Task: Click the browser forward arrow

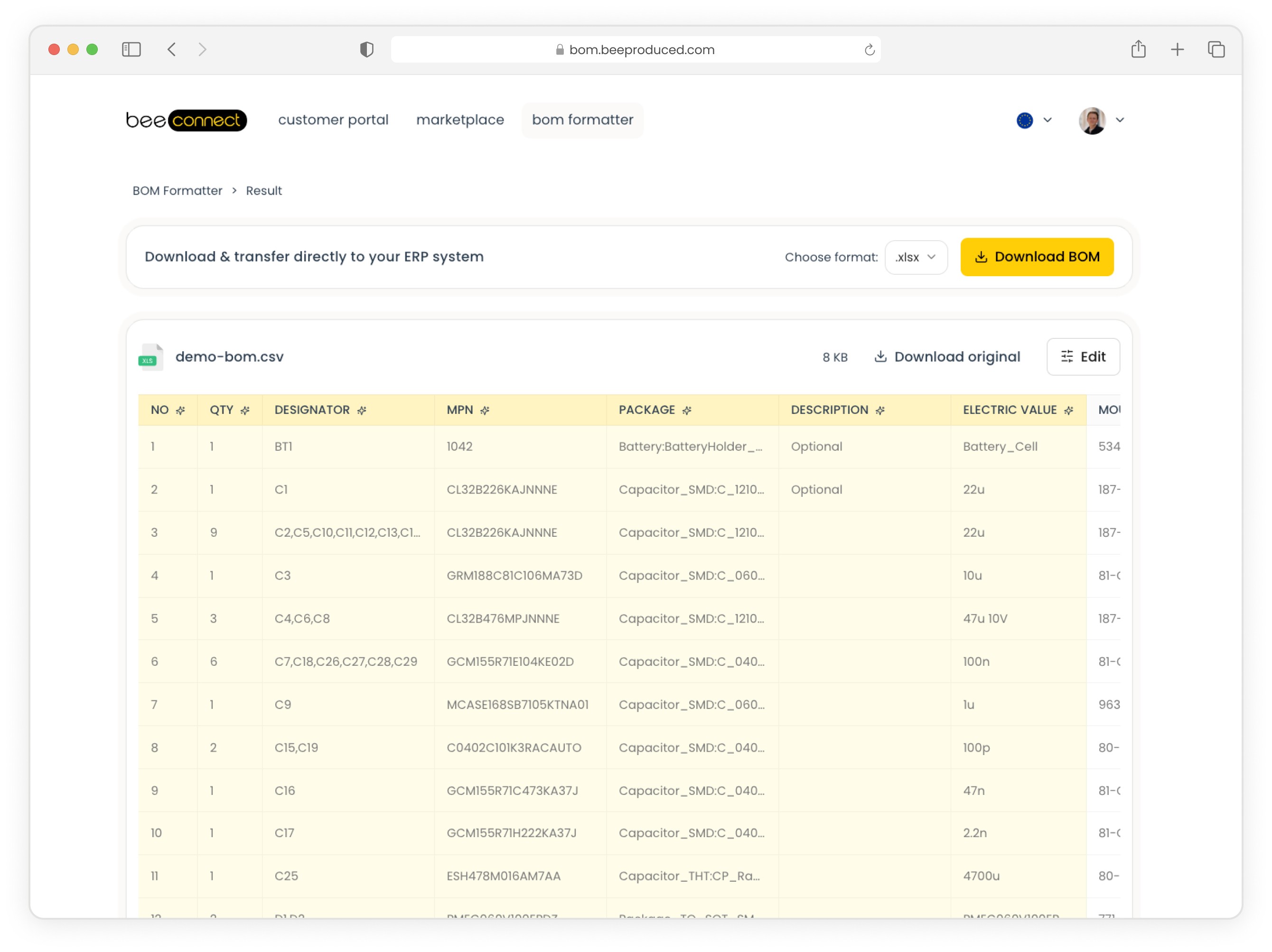Action: click(x=202, y=49)
